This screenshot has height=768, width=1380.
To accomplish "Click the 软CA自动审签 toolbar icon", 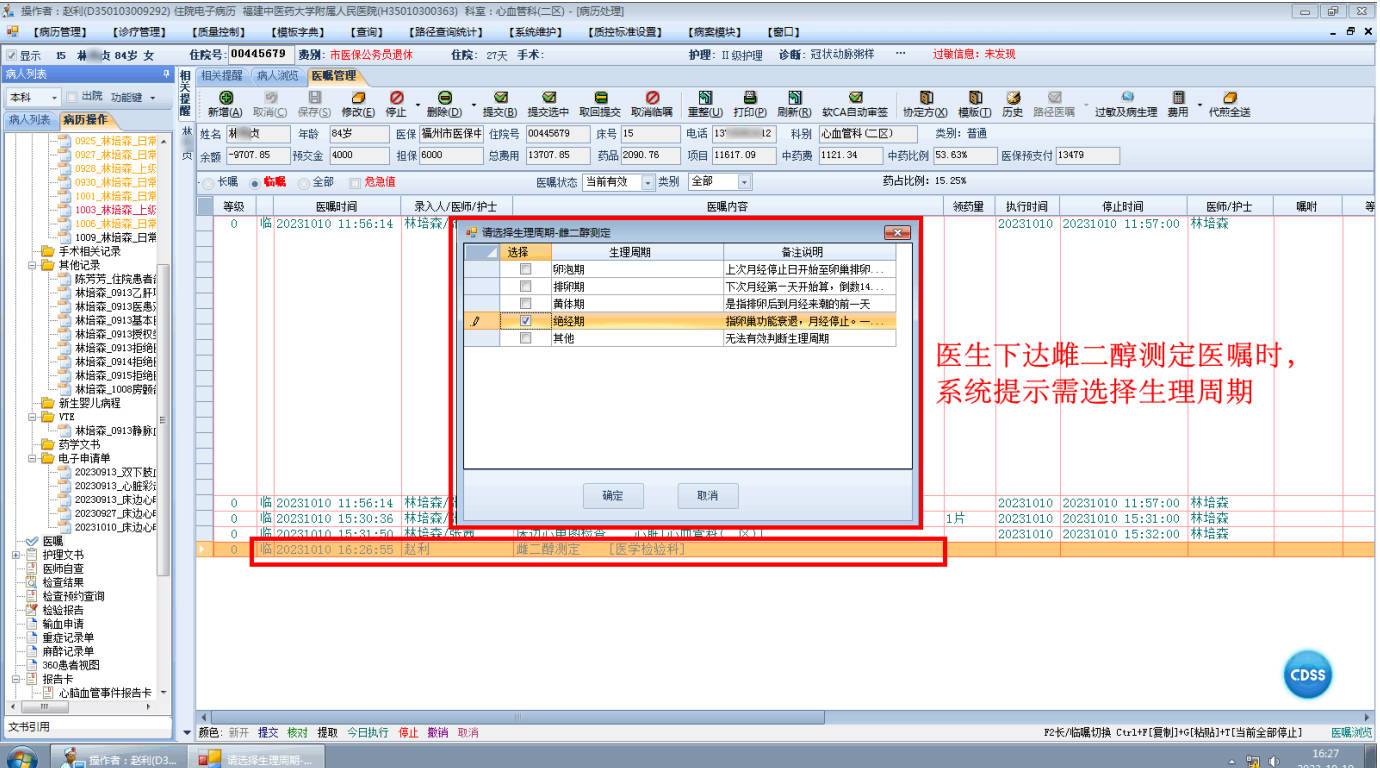I will click(x=855, y=98).
